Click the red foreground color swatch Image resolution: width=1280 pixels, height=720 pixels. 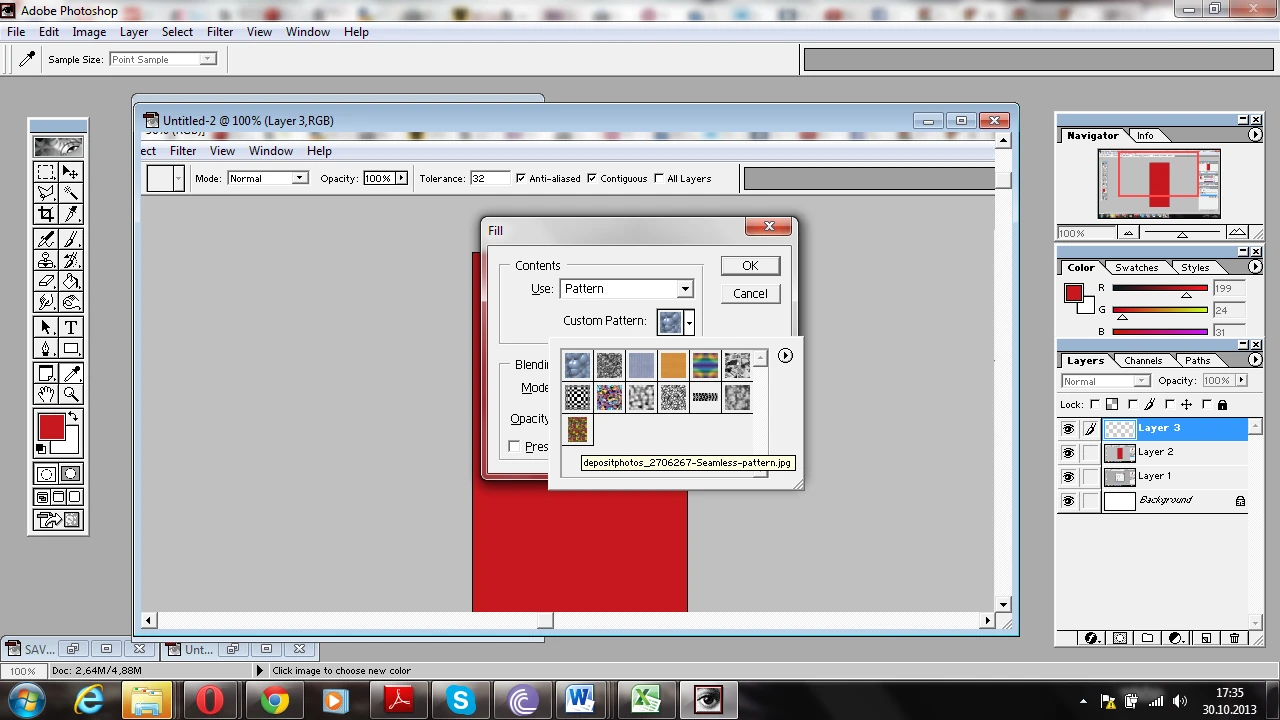click(51, 428)
